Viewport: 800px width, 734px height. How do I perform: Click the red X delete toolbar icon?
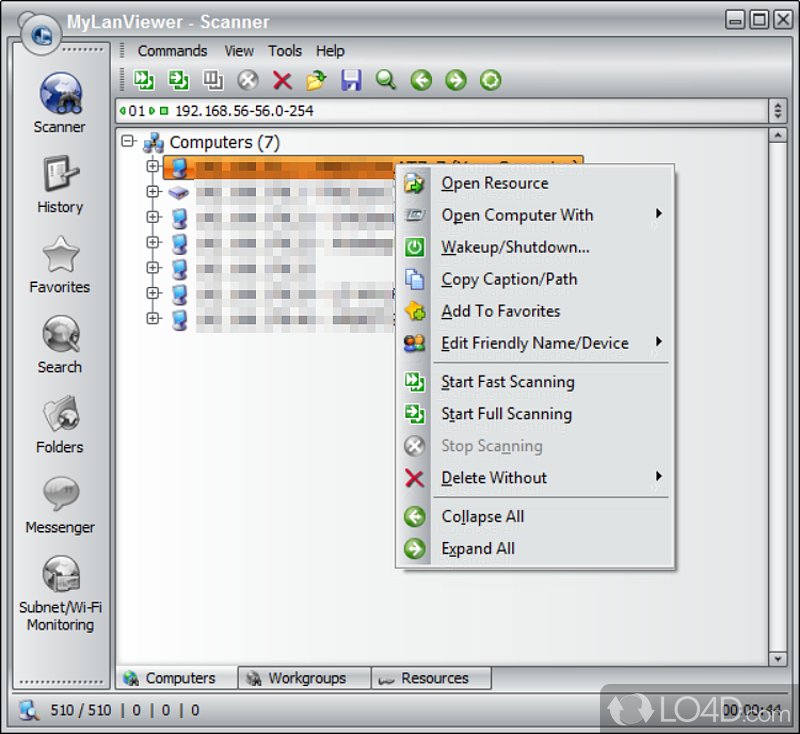[282, 80]
